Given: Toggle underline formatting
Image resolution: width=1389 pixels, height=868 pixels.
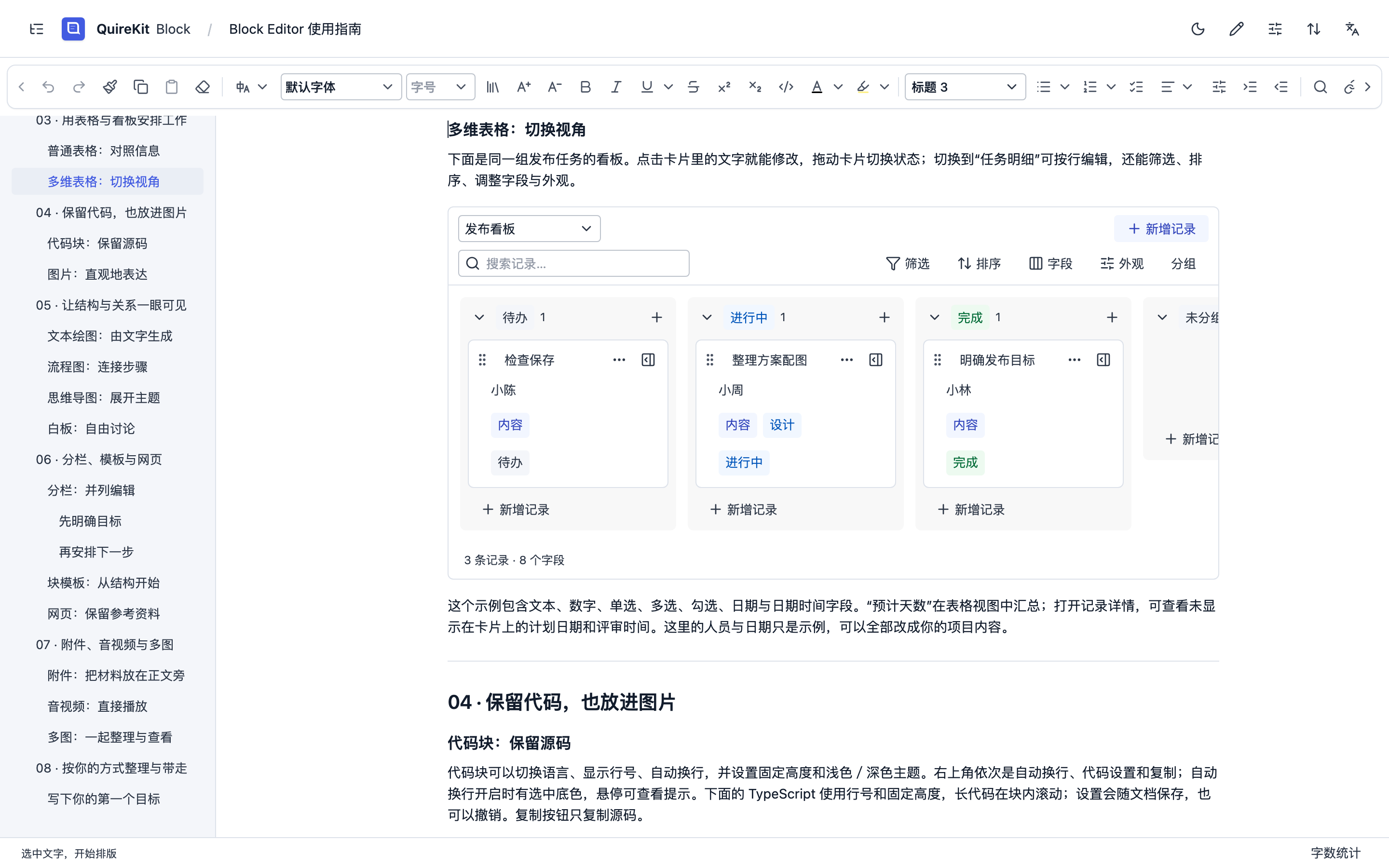Looking at the screenshot, I should click(647, 87).
